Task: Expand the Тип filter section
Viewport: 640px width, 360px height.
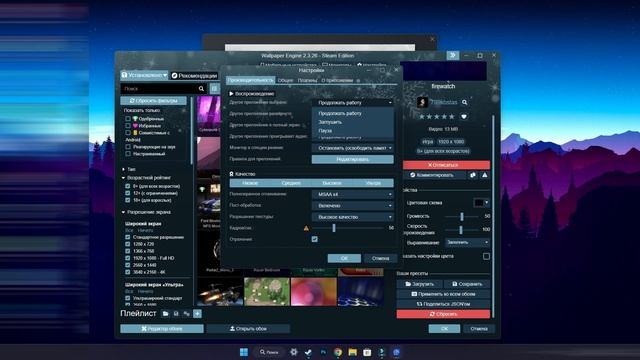Action: [129, 169]
